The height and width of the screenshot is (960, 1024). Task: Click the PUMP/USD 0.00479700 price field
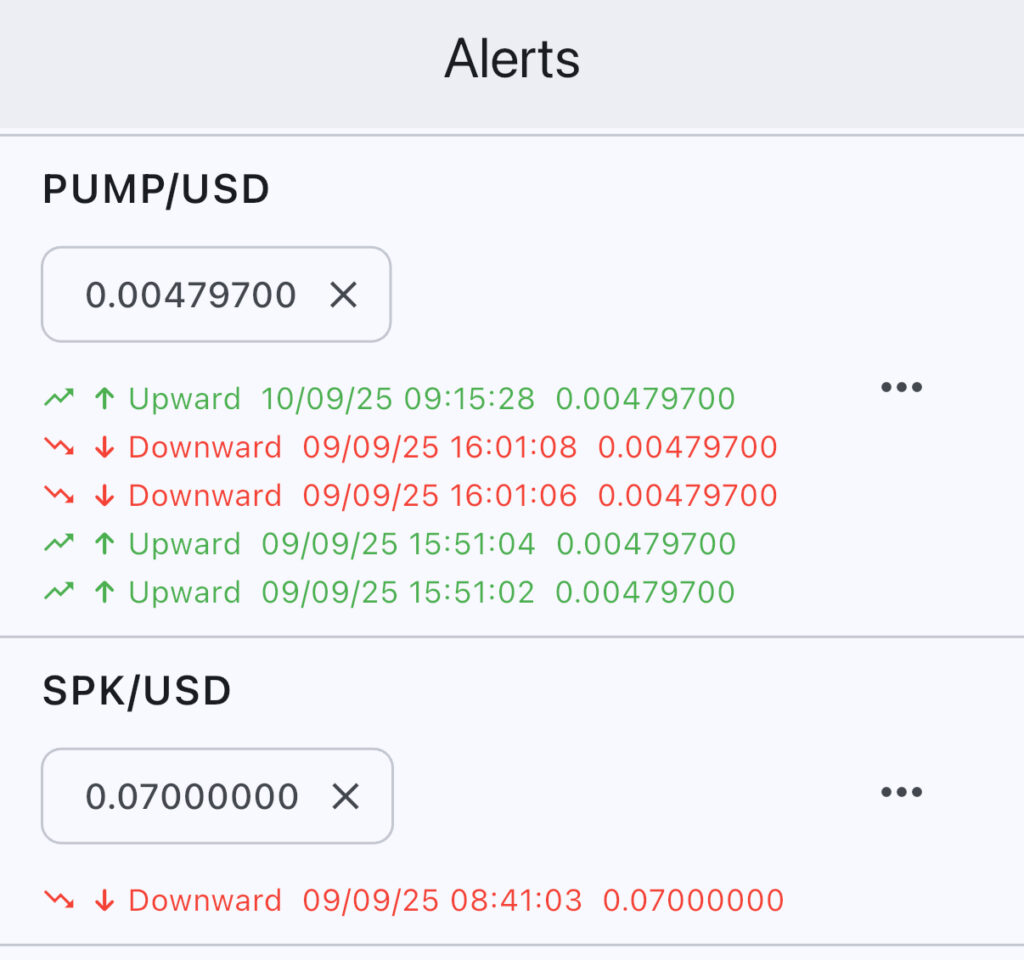(191, 295)
